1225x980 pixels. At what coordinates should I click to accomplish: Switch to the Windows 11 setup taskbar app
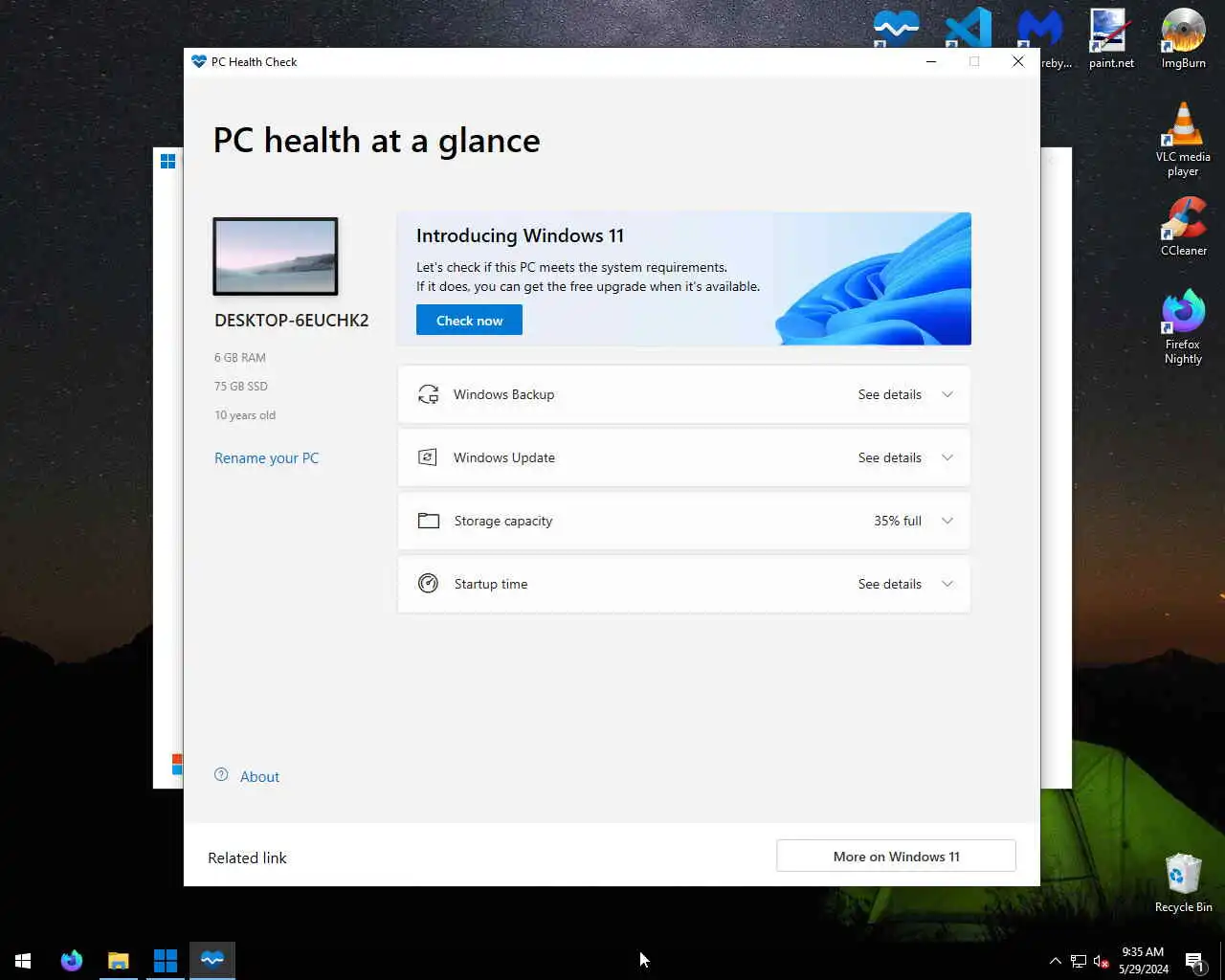coord(166,960)
